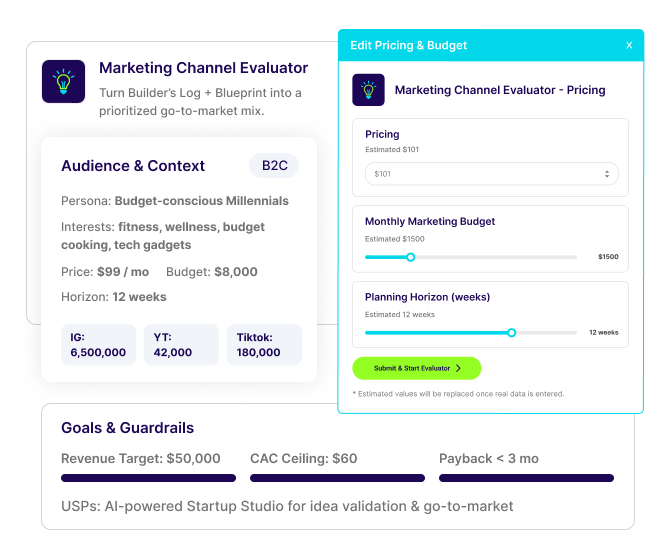670x560 pixels.
Task: Click the lightbulb icon in the pricing dialog
Action: (369, 90)
